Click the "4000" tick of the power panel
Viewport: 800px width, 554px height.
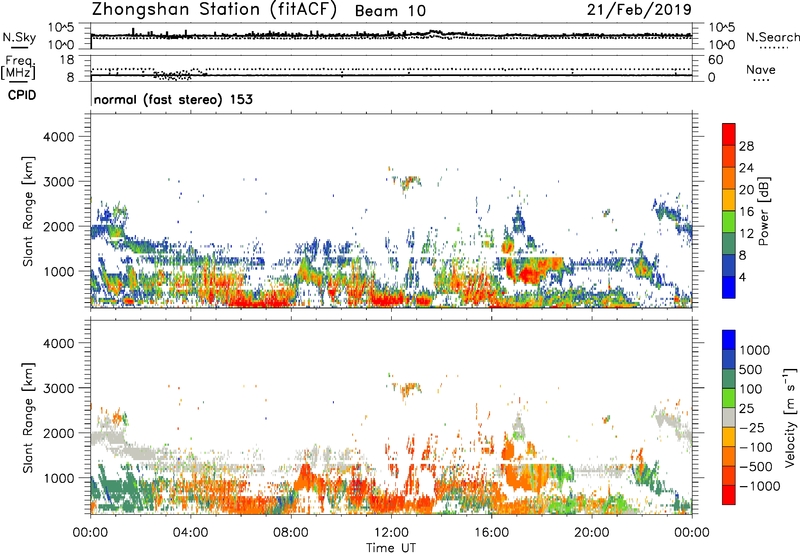click(x=58, y=137)
